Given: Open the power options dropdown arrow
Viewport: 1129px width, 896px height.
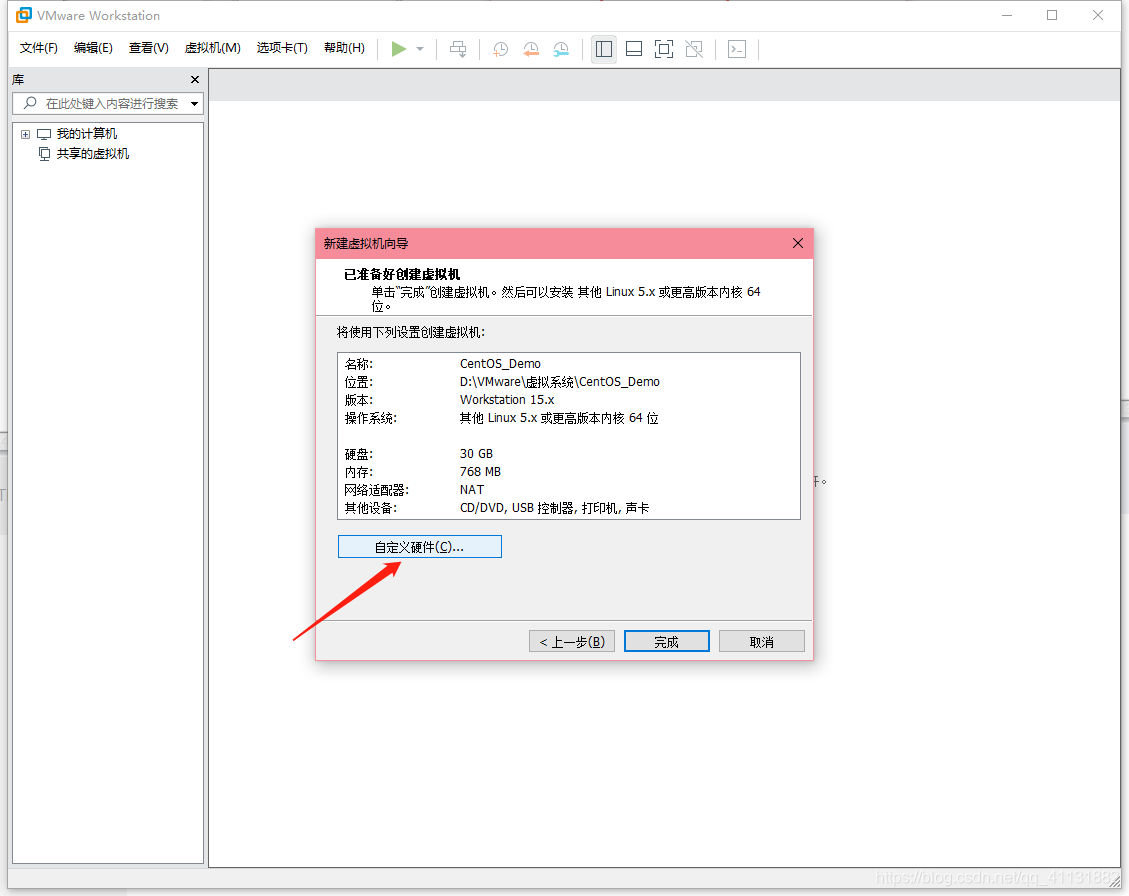Looking at the screenshot, I should [420, 49].
